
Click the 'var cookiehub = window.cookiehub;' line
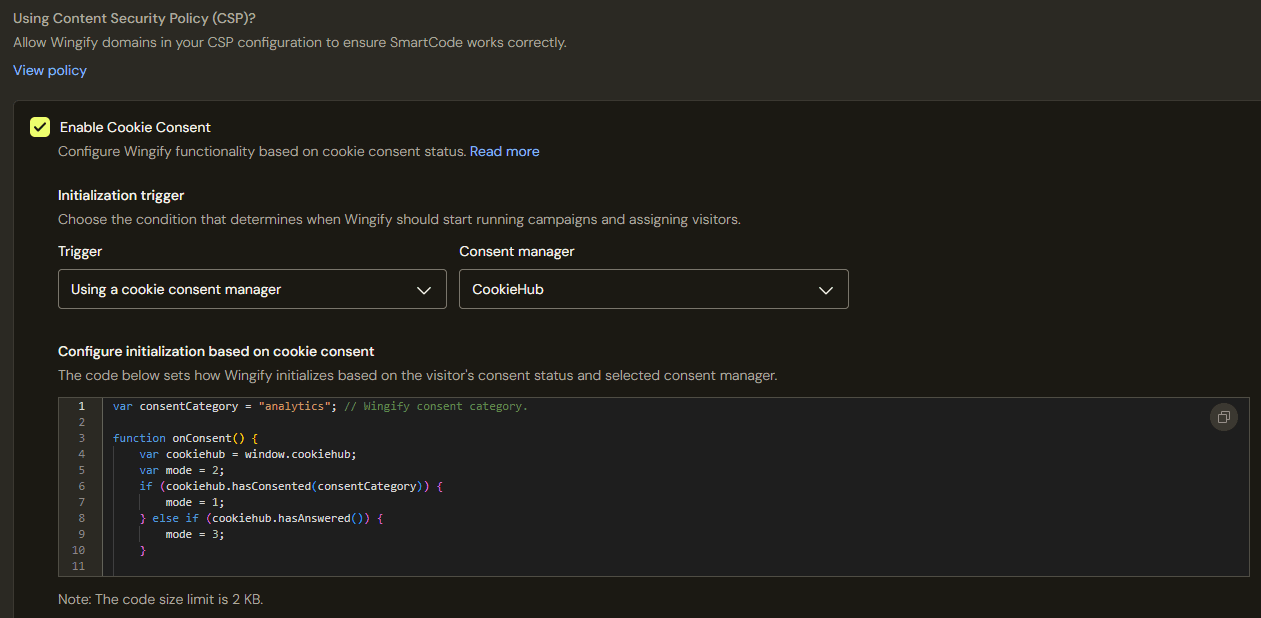tap(248, 454)
